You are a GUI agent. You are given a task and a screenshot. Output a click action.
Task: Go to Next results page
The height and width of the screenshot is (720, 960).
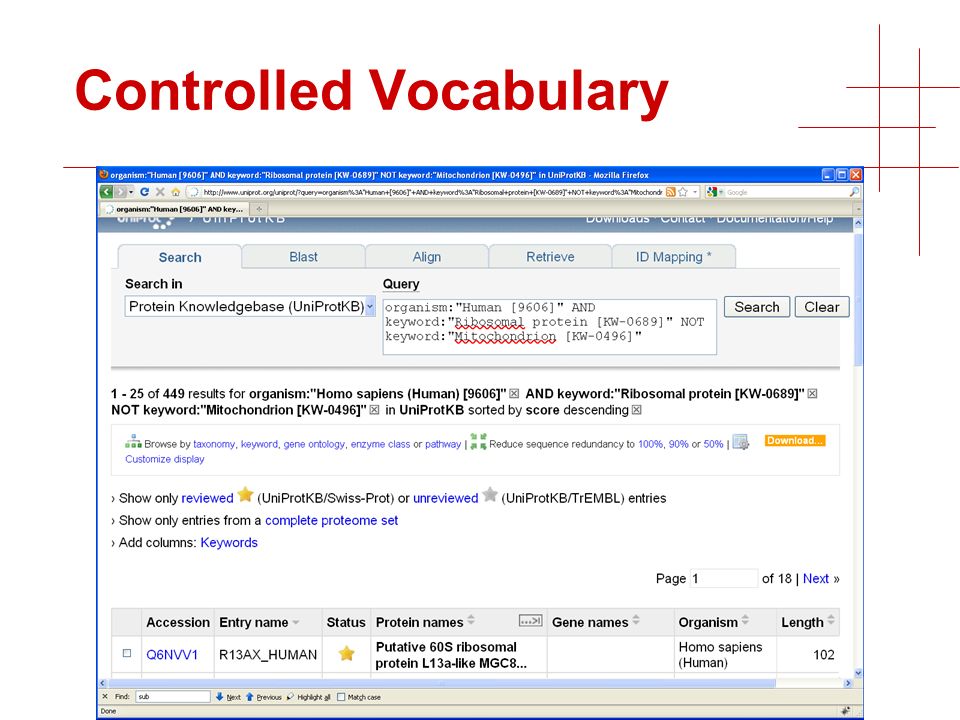pos(816,579)
